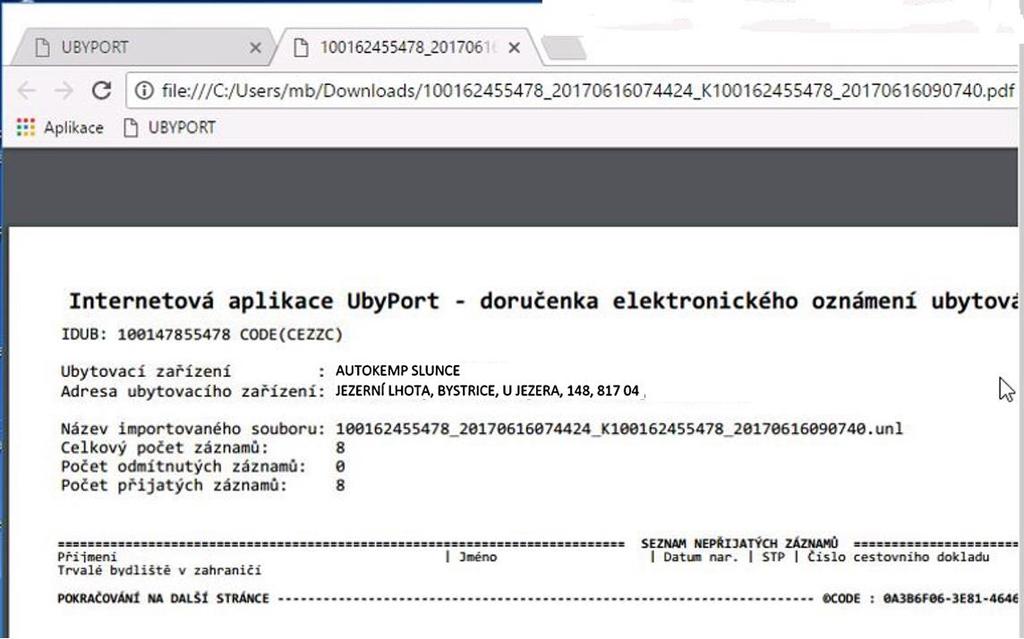Click the Aplikace bookmarks bar label

74,127
